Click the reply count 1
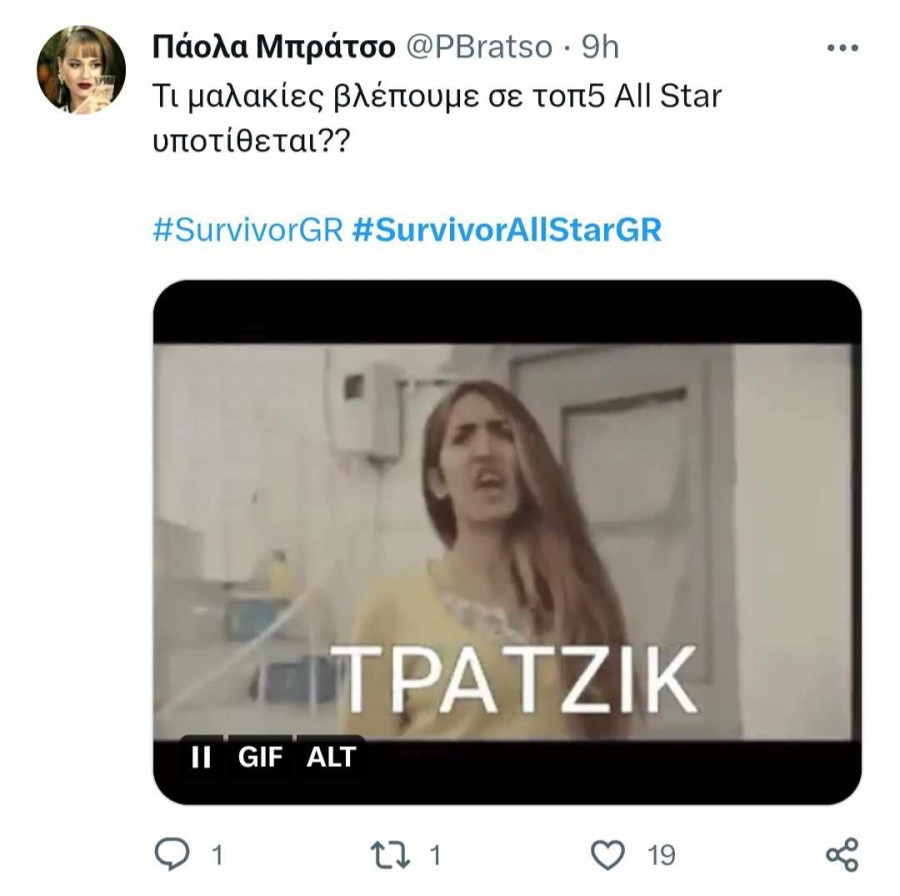900x896 pixels. (216, 854)
